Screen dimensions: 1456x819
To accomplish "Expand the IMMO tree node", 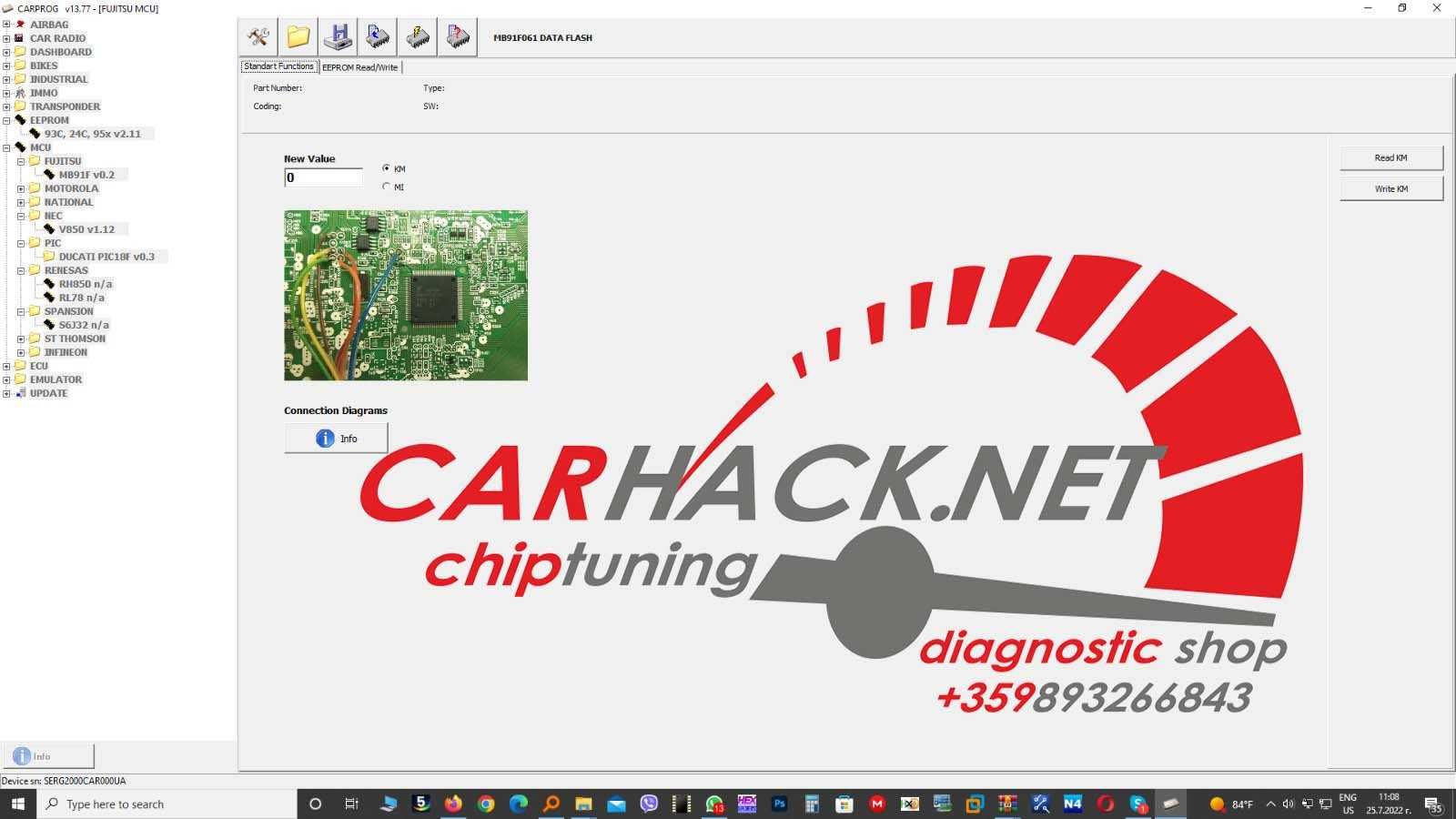I will pos(6,93).
